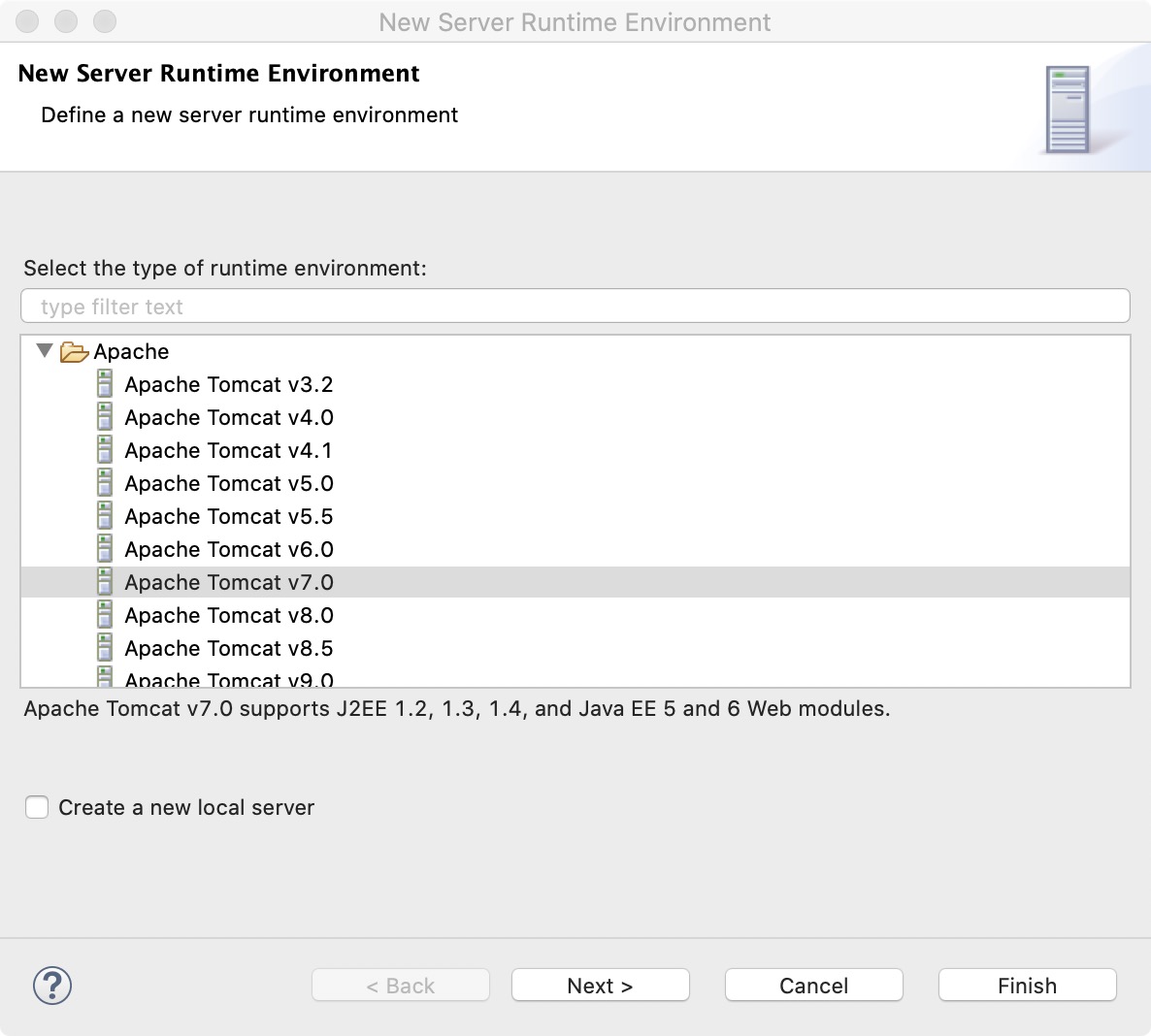Click the Apache folder label
This screenshot has width=1151, height=1036.
pos(131,351)
